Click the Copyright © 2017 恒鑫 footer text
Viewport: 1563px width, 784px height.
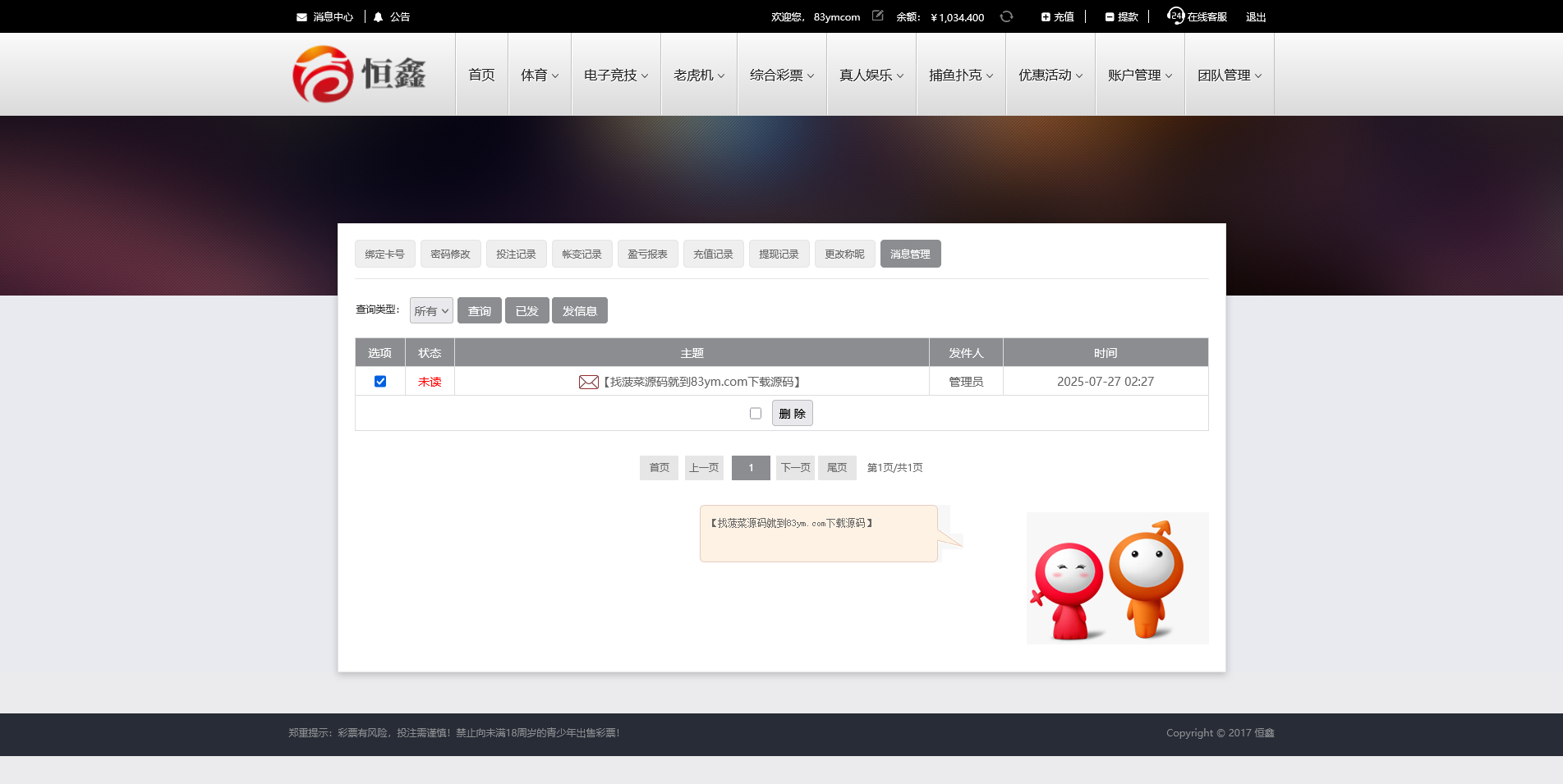tap(1221, 733)
